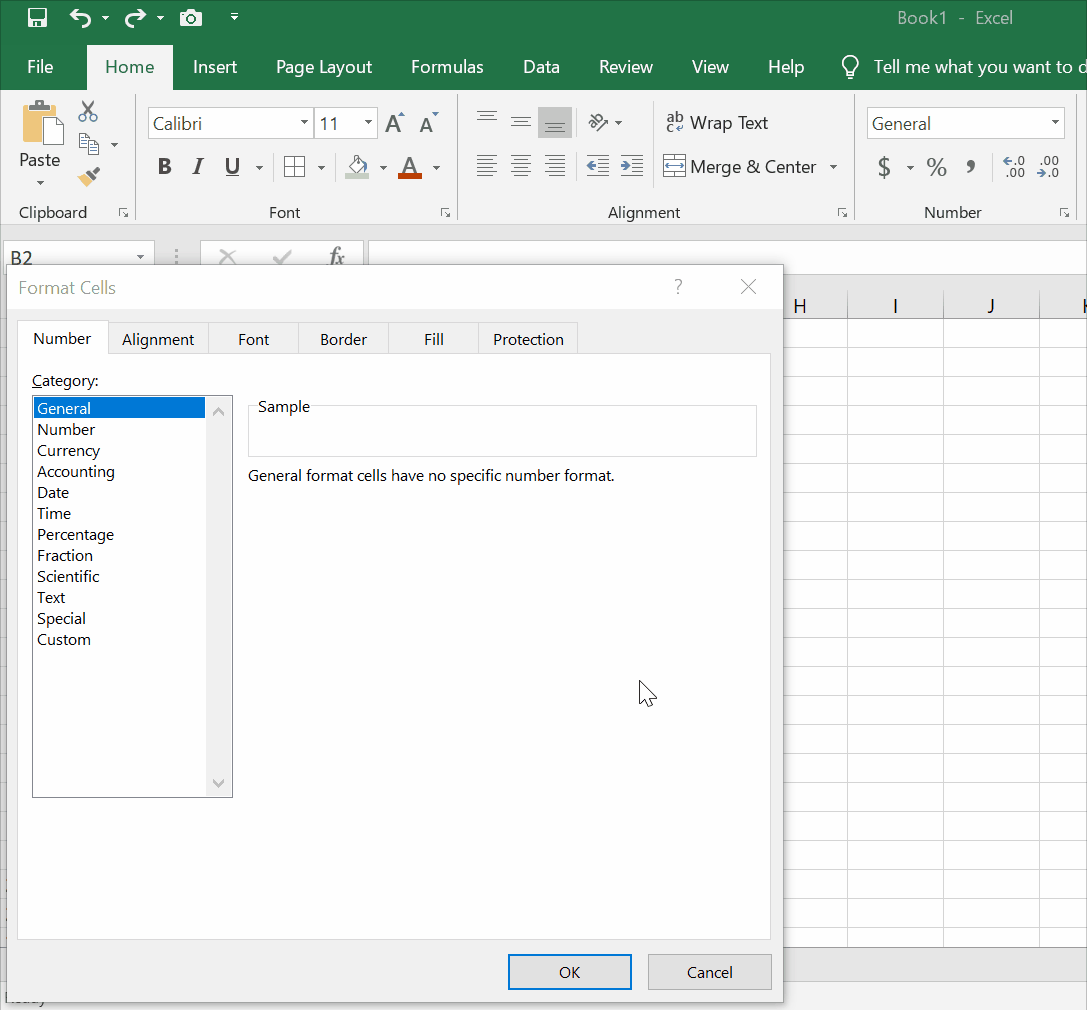
Task: Toggle Italic formatting
Action: 198,166
